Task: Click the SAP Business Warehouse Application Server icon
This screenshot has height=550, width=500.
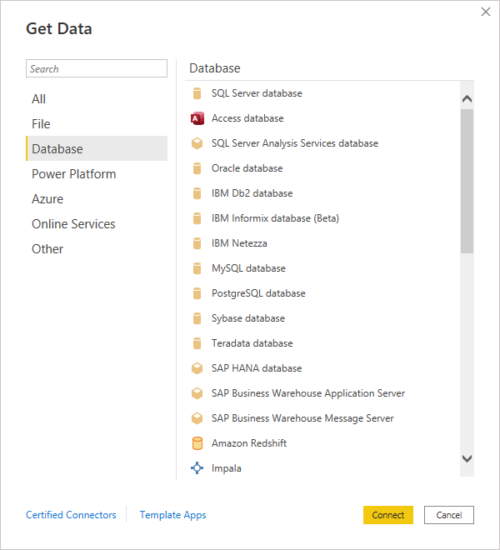Action: [x=197, y=393]
